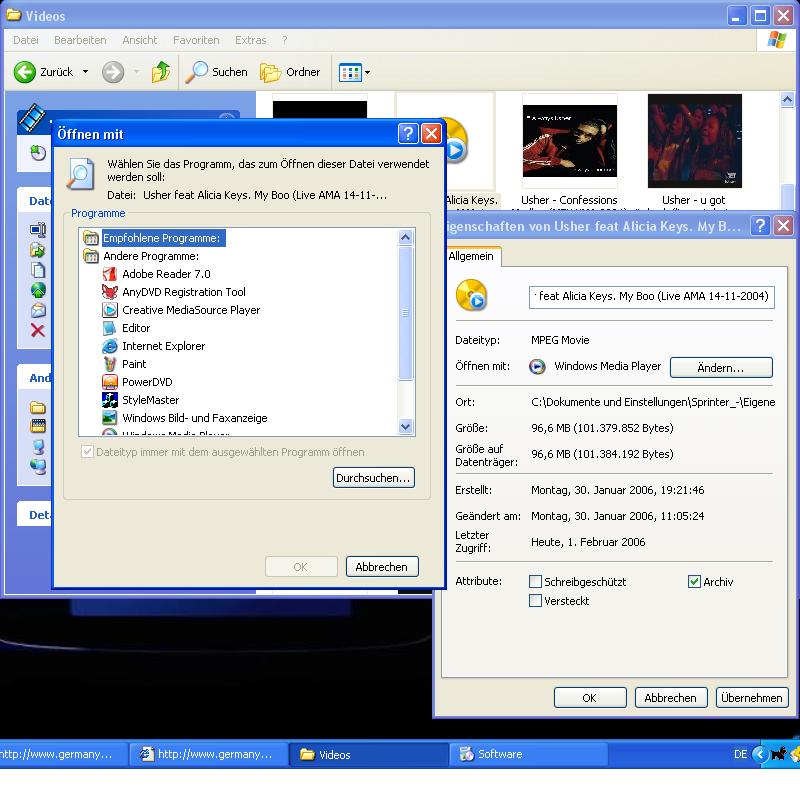Enable the Schreibgeschützt checkbox
800x800 pixels.
[535, 581]
